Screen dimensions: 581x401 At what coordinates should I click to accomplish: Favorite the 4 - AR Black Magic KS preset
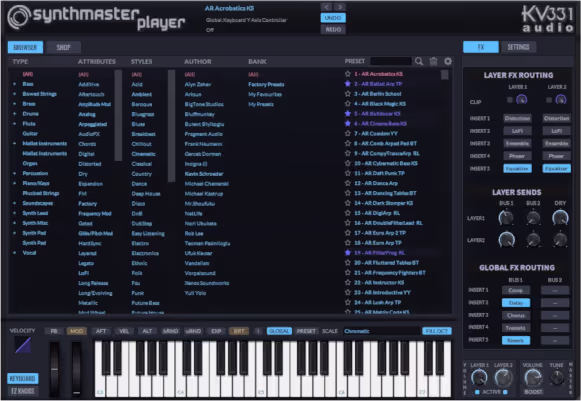(x=348, y=104)
